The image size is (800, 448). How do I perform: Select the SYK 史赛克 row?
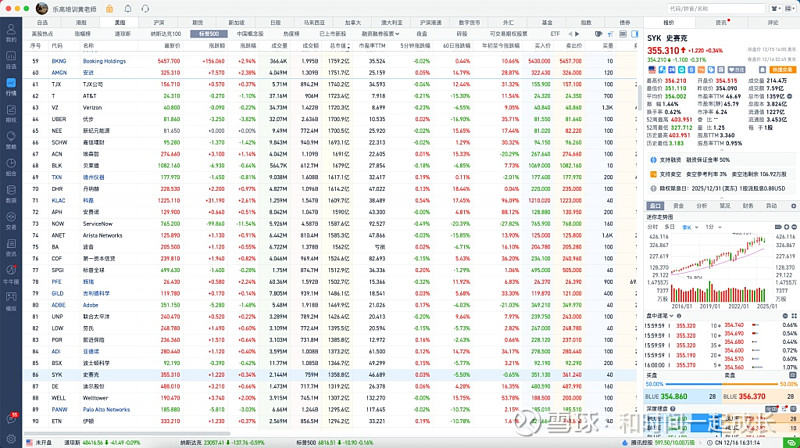tap(331, 375)
